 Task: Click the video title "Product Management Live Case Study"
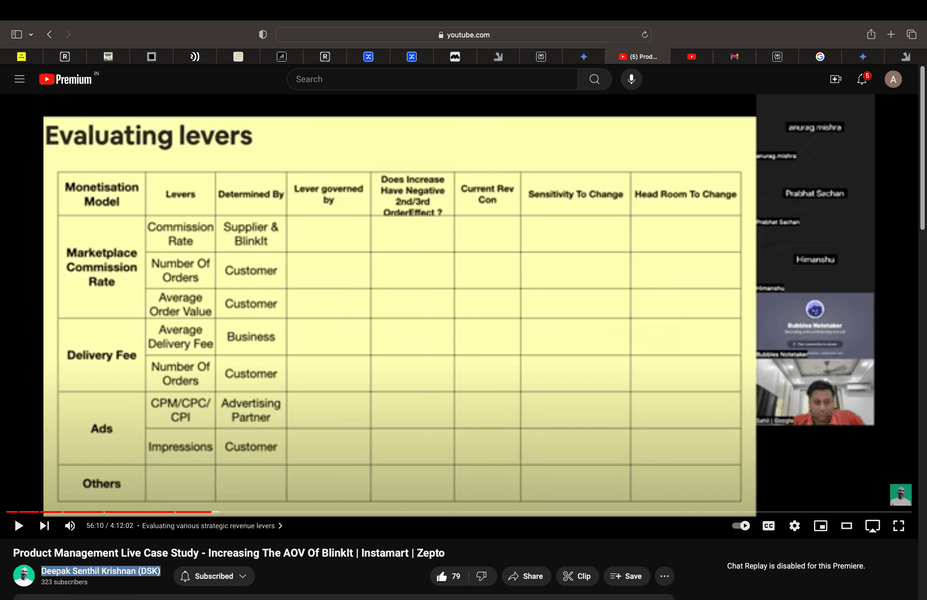pyautogui.click(x=229, y=553)
